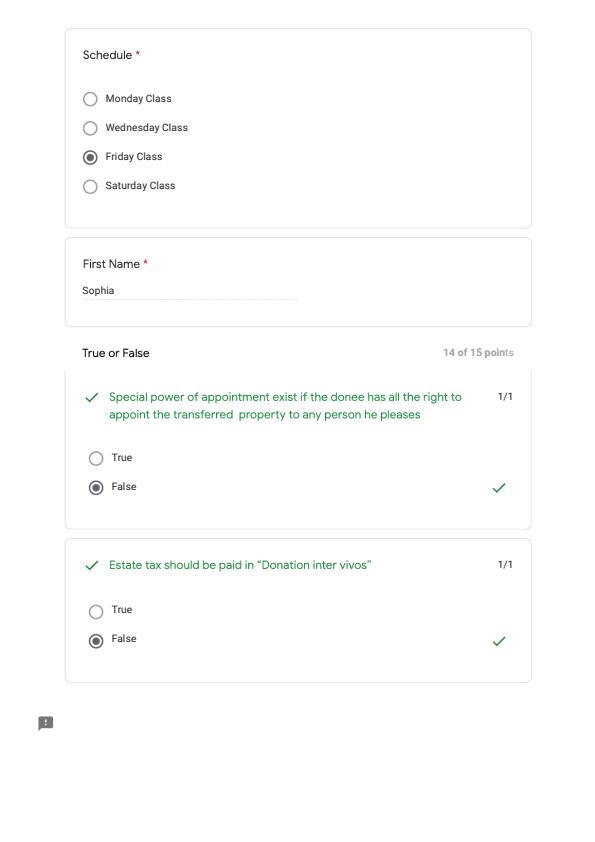Click the report problem feedback icon
The image size is (595, 842).
46,723
